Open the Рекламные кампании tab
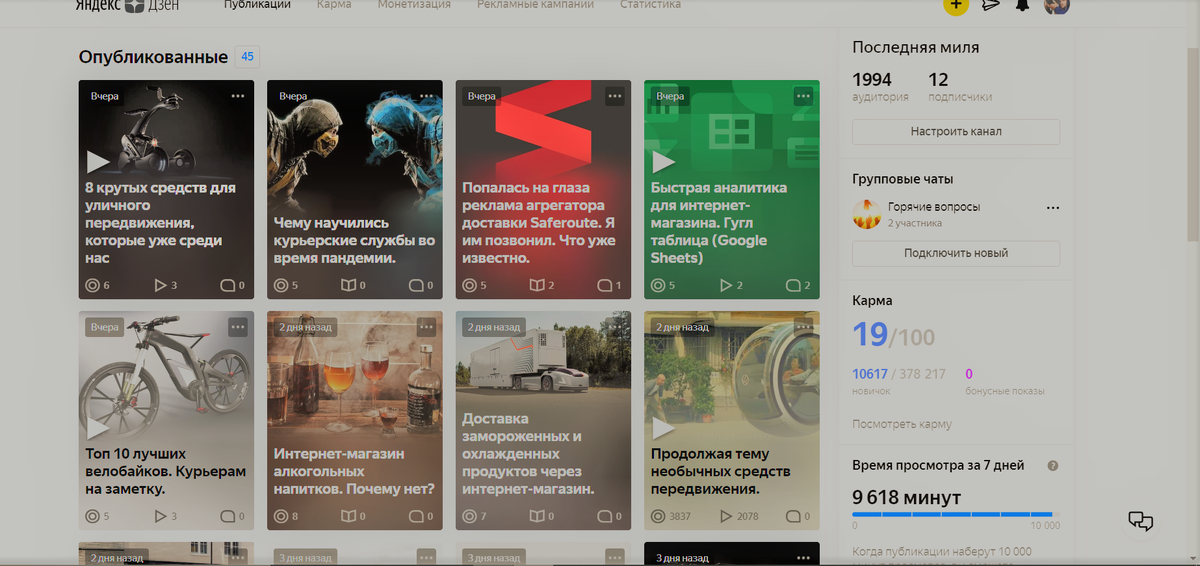Screen dimensions: 1200x566 tap(535, 5)
